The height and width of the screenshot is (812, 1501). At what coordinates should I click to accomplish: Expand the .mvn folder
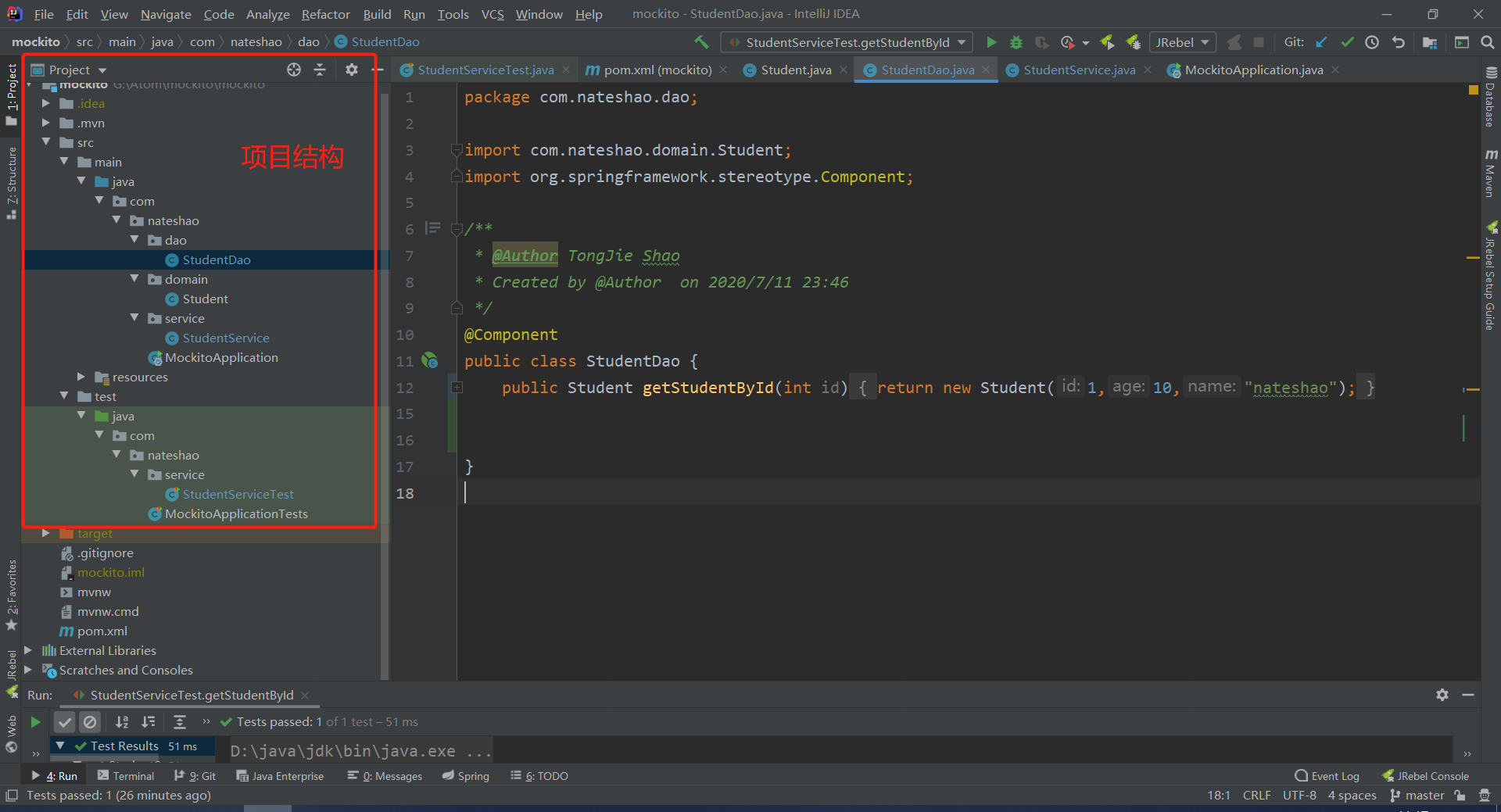pos(46,123)
